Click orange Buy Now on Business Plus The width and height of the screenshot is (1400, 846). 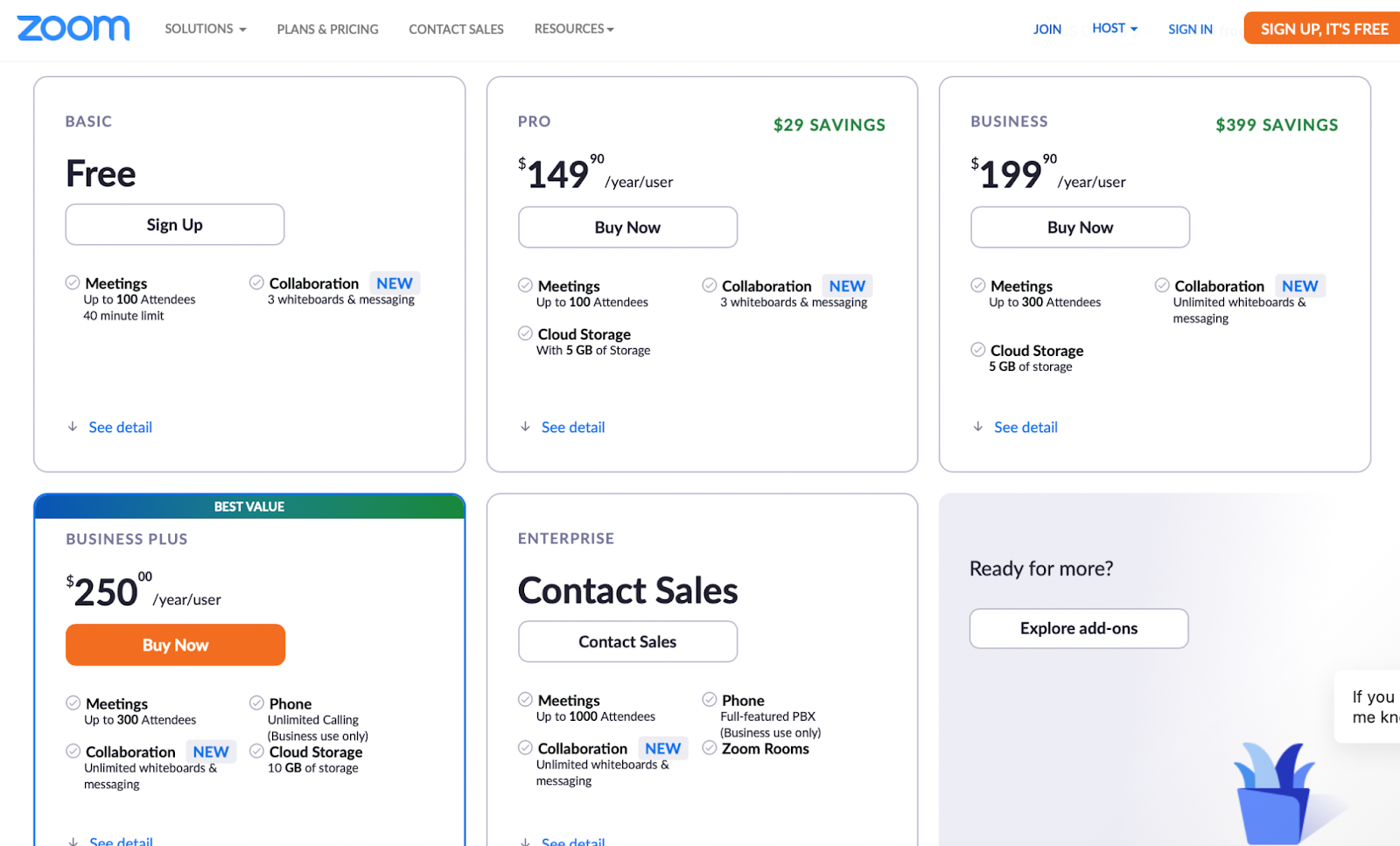175,645
